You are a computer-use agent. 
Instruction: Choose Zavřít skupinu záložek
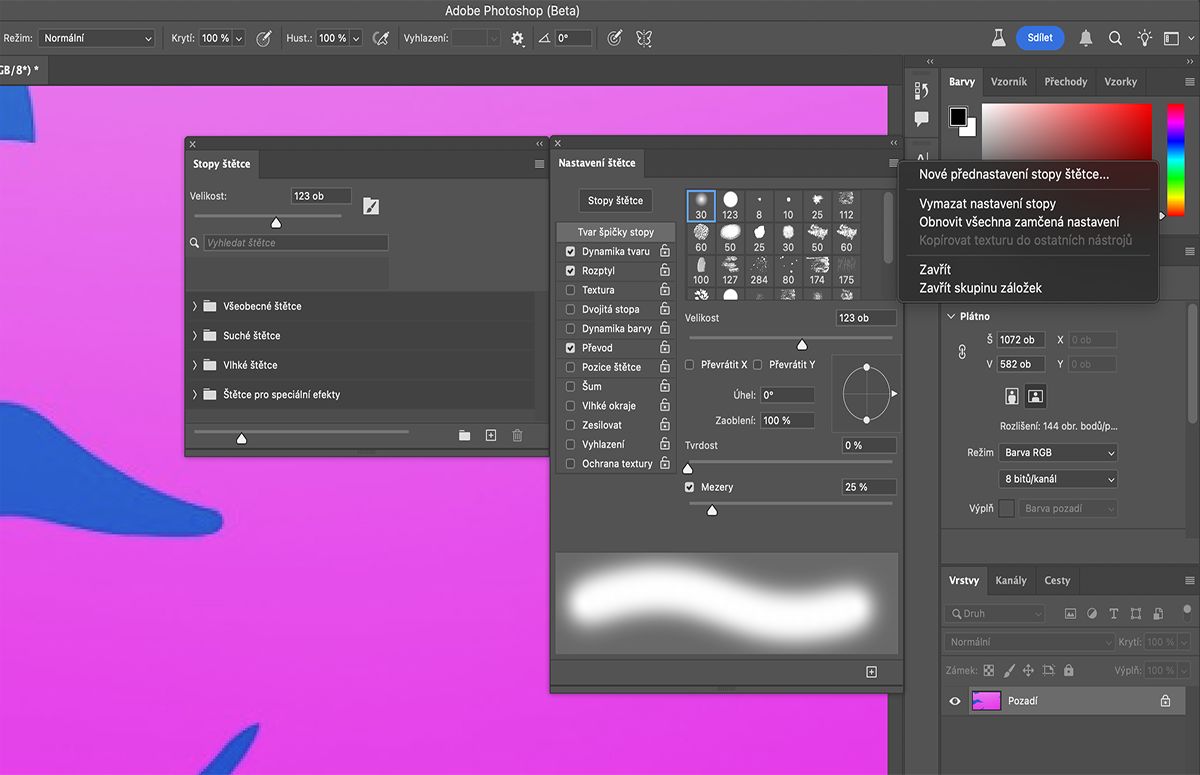tap(980, 288)
